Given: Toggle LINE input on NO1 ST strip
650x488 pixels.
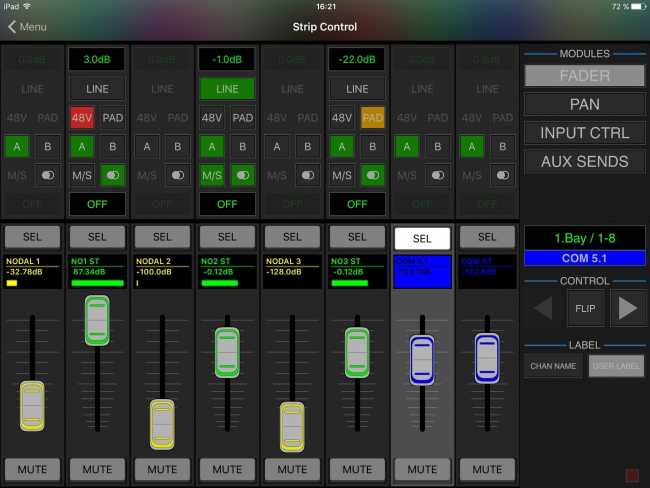Looking at the screenshot, I should click(x=97, y=89).
